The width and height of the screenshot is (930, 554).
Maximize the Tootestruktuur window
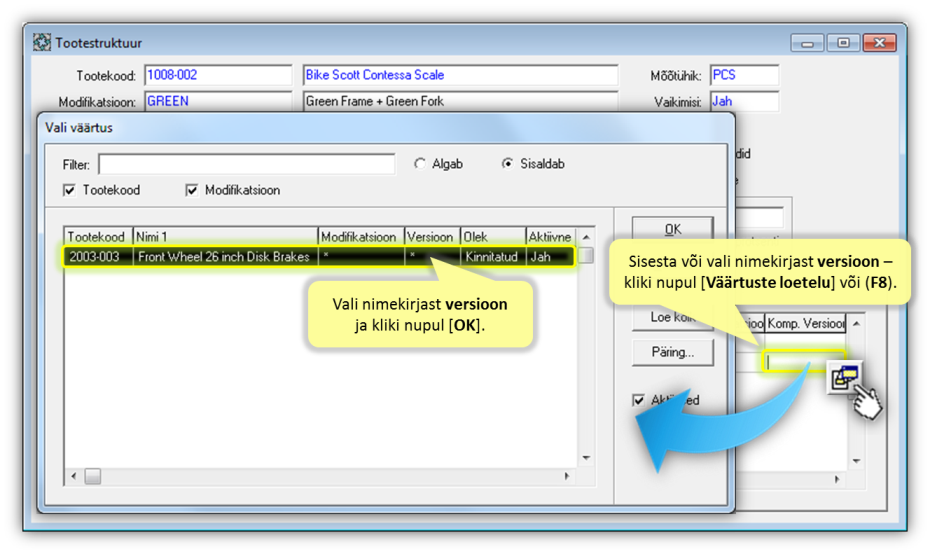tap(843, 43)
